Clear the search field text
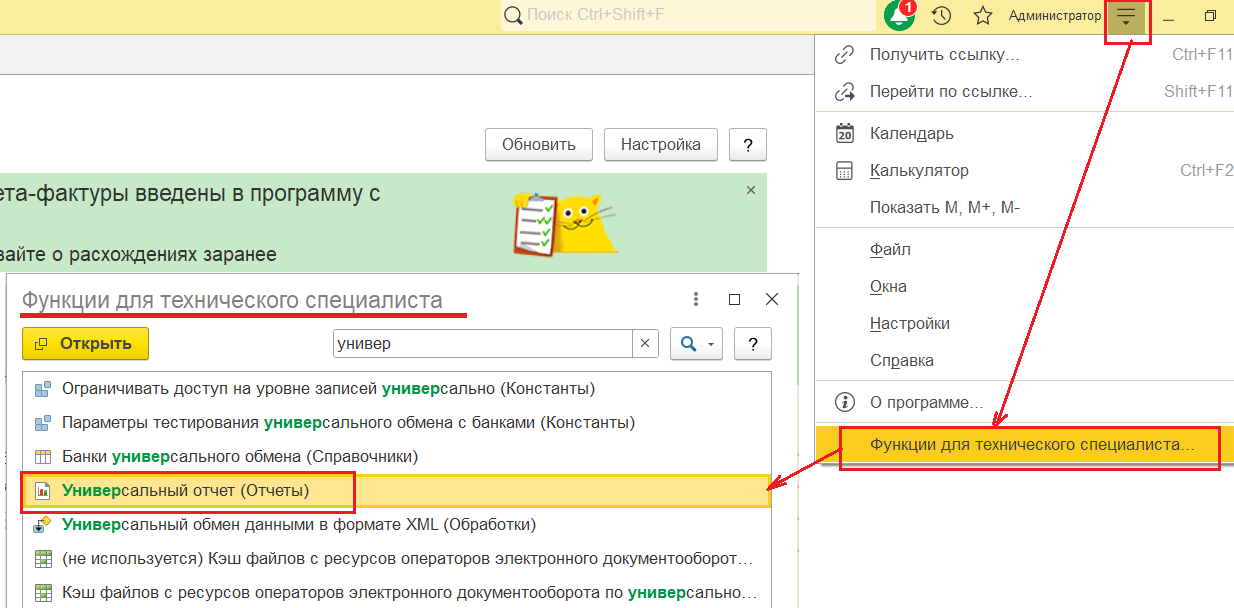1234x608 pixels. 645,343
